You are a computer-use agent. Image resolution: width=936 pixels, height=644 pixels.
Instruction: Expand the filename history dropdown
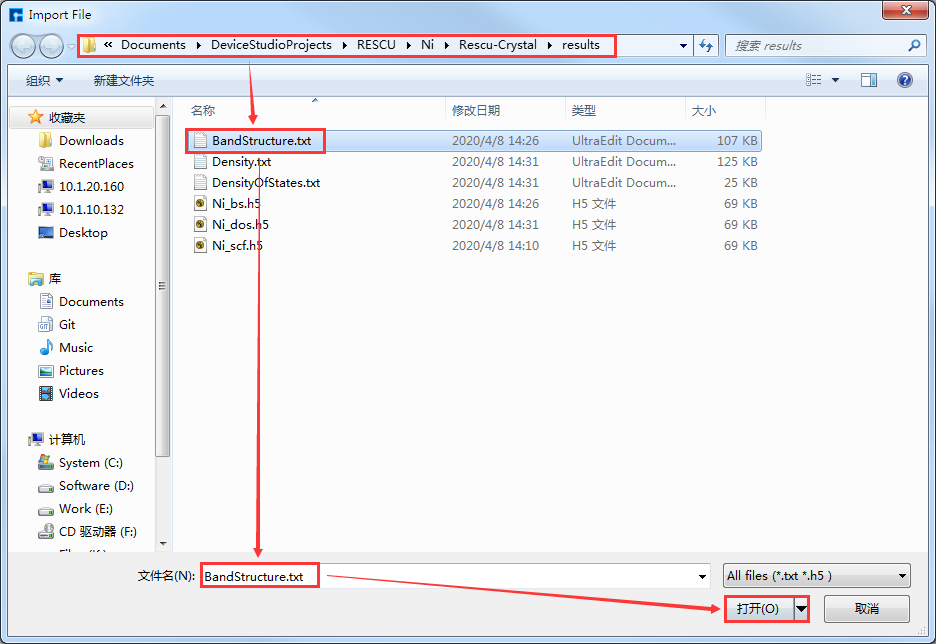coord(703,576)
